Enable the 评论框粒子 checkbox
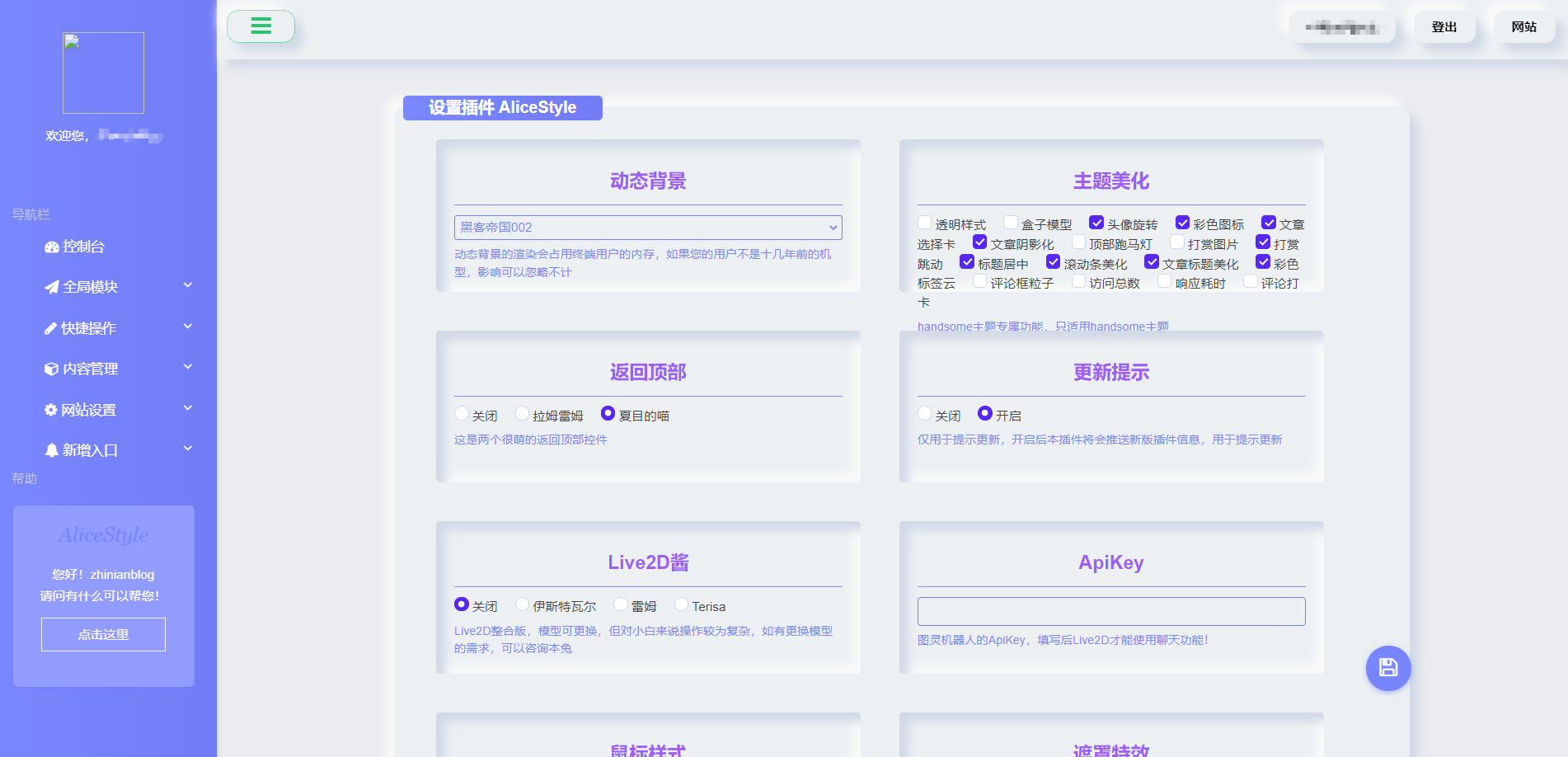The width and height of the screenshot is (1568, 757). tap(979, 281)
